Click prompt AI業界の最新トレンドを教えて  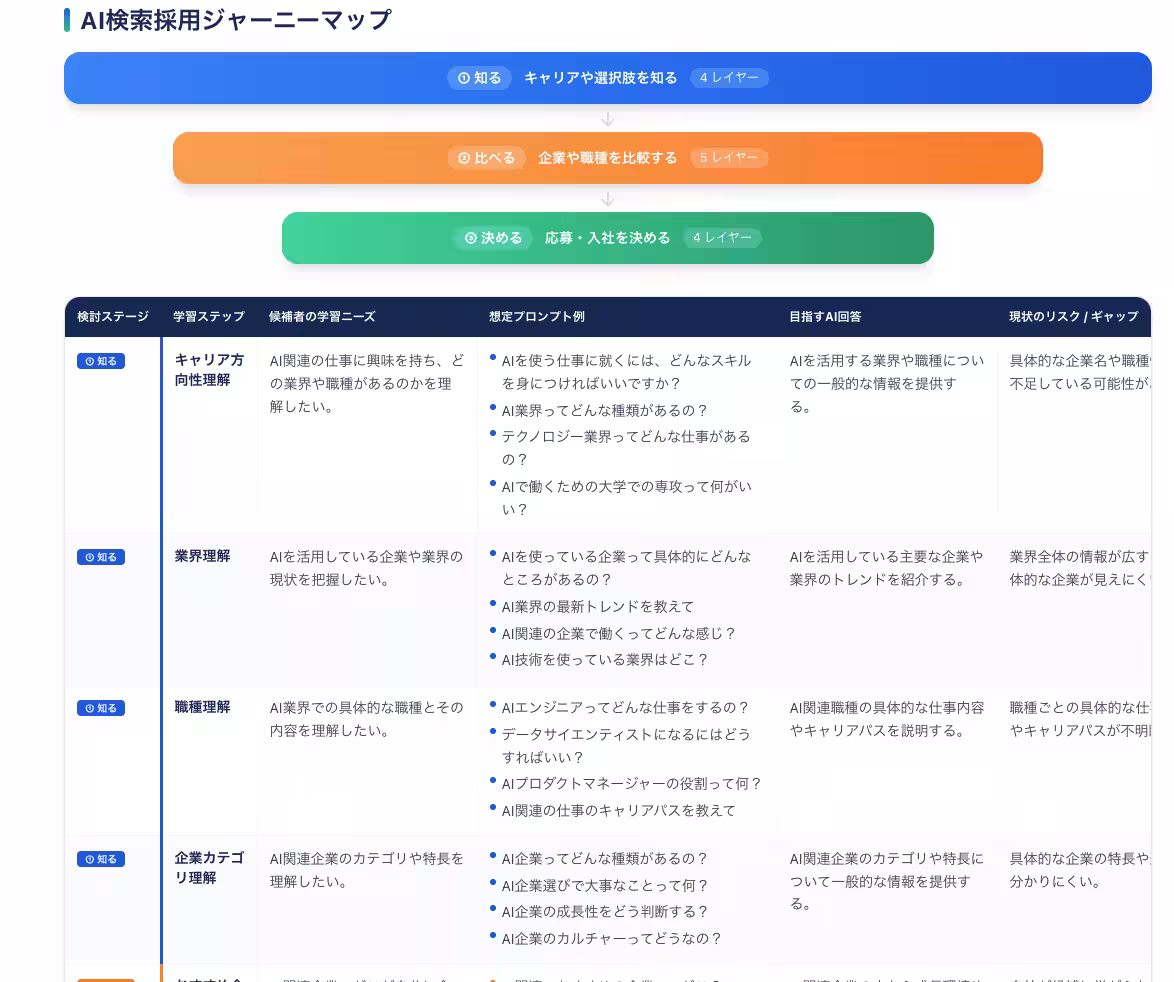597,606
